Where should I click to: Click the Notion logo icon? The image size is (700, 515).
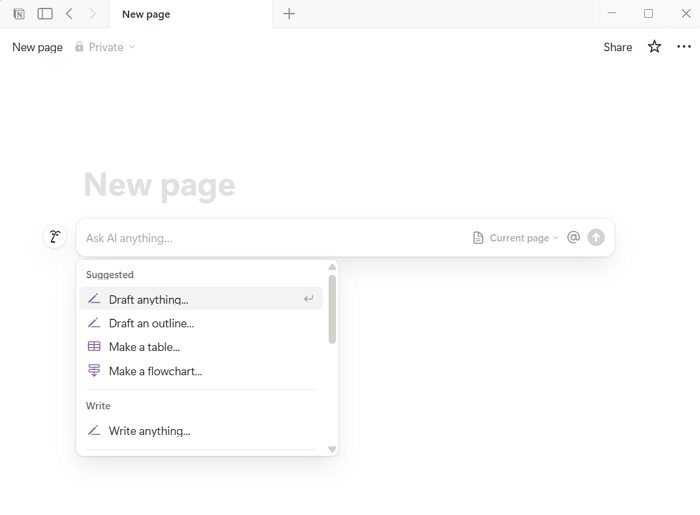click(19, 14)
